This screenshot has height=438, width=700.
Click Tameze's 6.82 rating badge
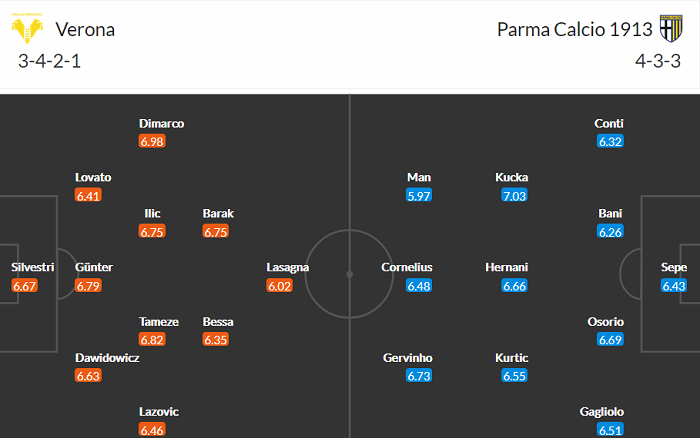tap(152, 340)
